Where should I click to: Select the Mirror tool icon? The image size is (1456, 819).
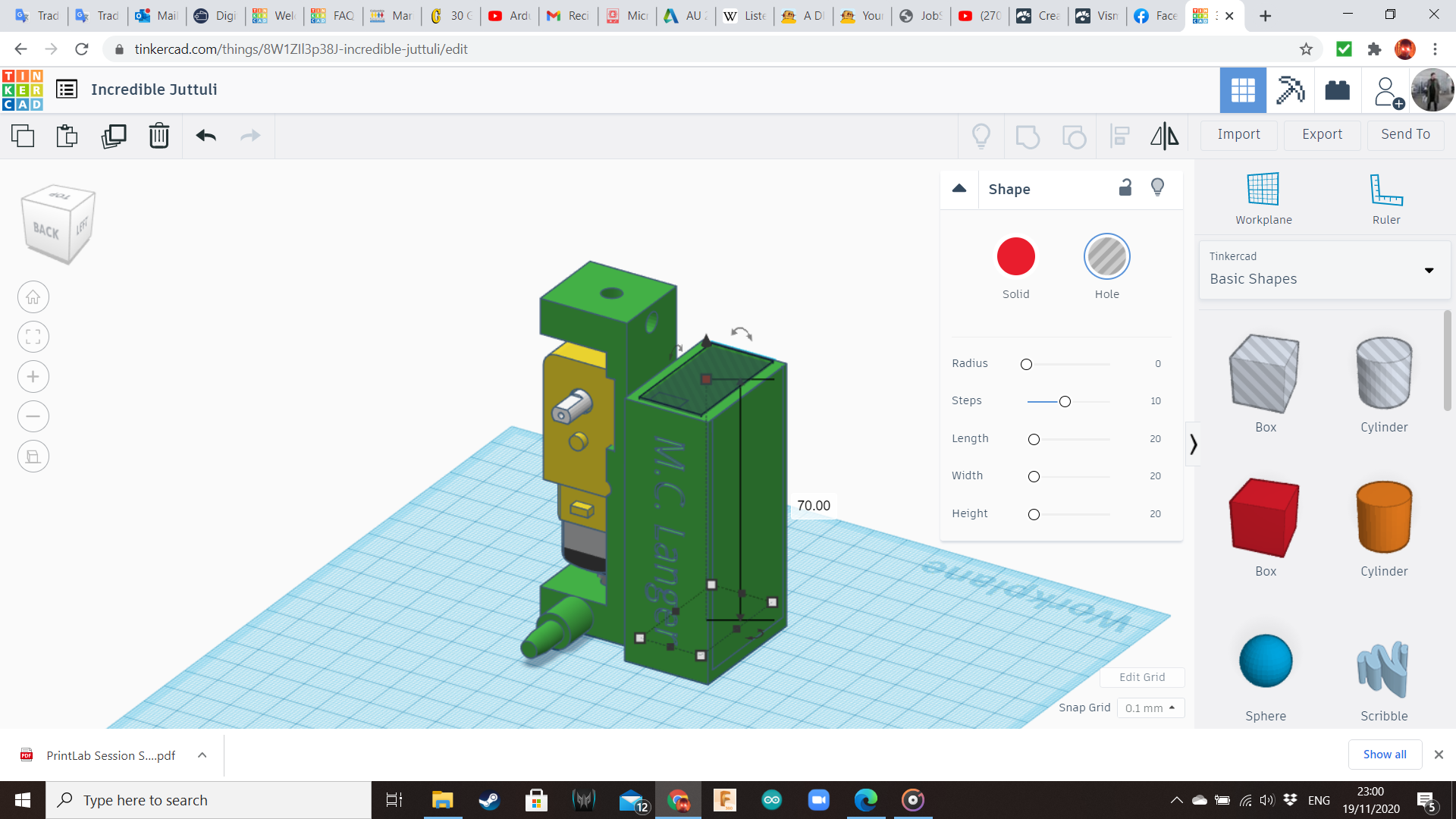pos(1164,136)
